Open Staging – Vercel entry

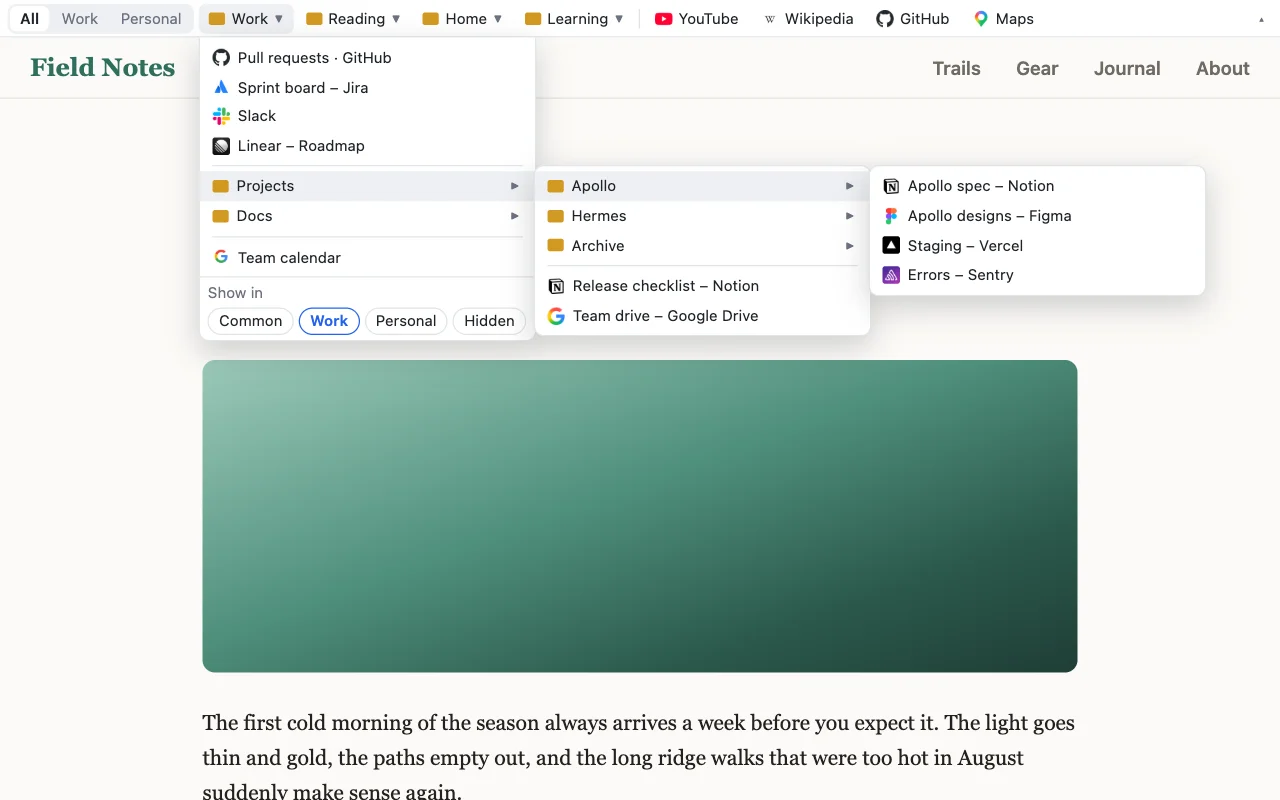pyautogui.click(x=1037, y=245)
